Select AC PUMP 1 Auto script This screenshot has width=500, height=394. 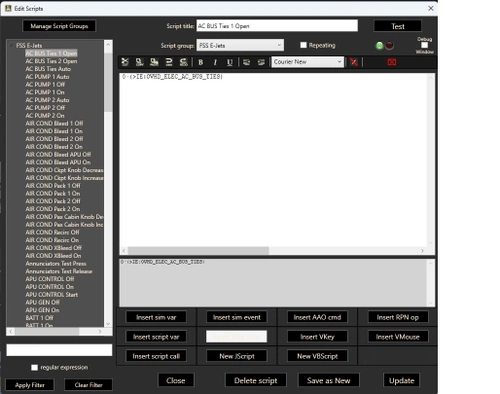tap(47, 77)
